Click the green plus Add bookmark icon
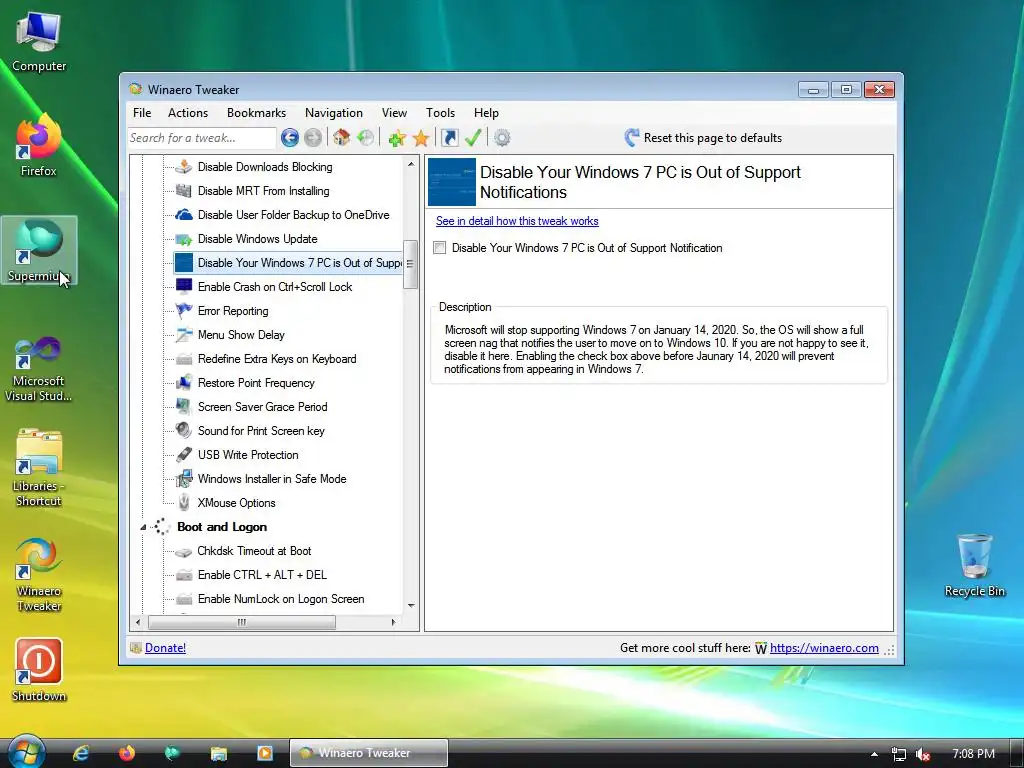This screenshot has height=768, width=1024. [396, 138]
